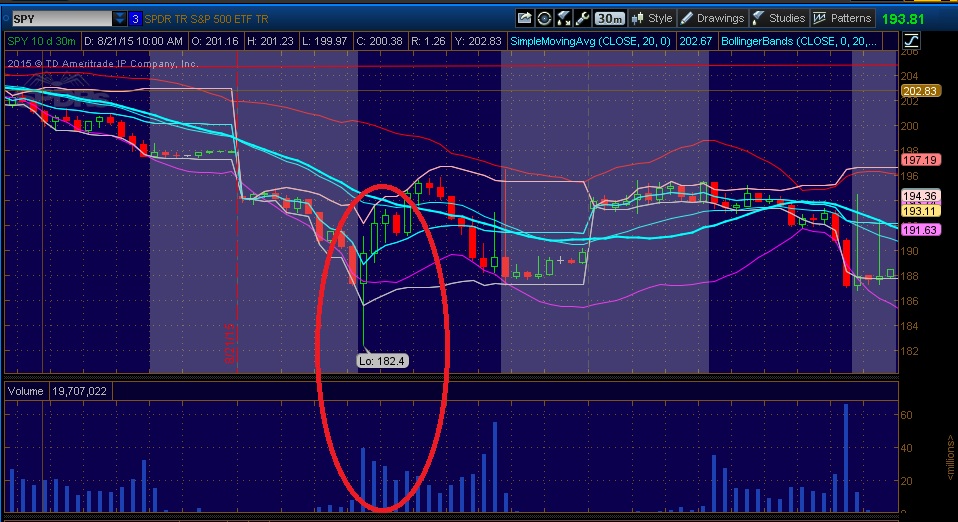The image size is (958, 522).
Task: Click the flask with arrow icon
Action: [x=563, y=18]
